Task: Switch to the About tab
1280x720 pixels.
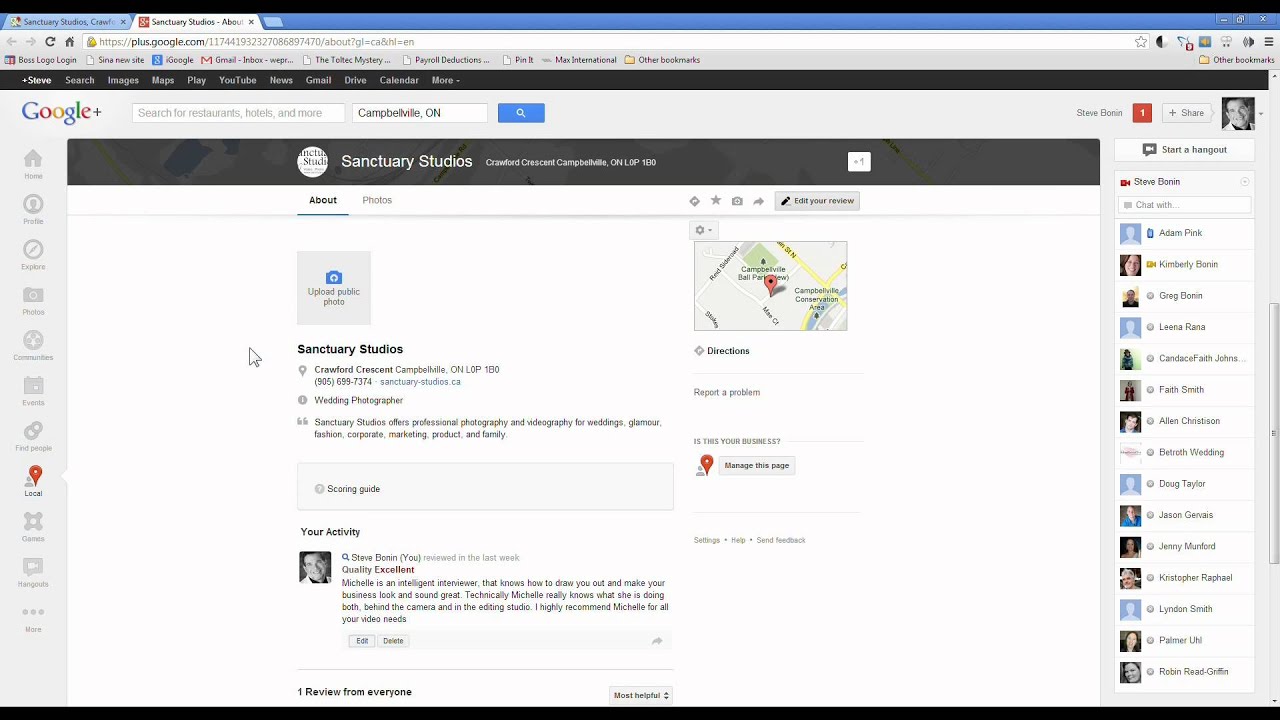Action: click(323, 200)
